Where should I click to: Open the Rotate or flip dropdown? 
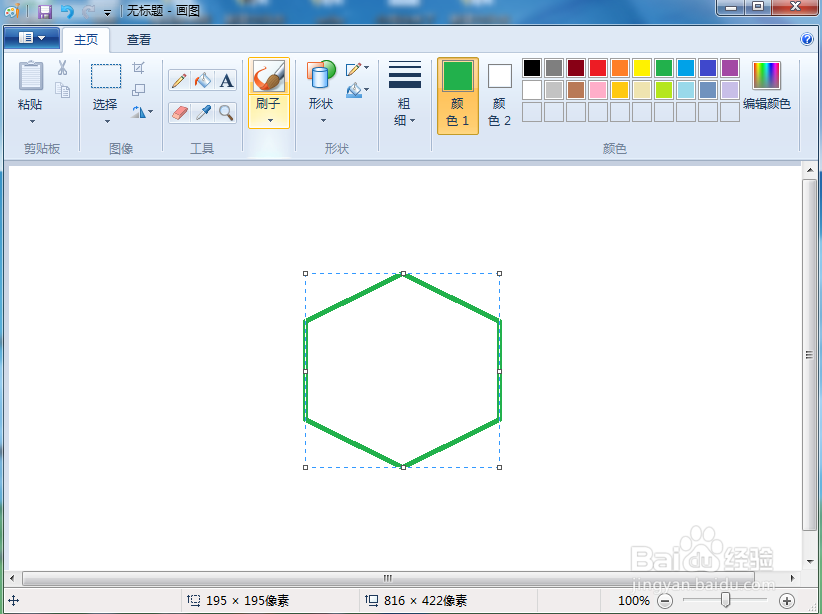point(142,112)
